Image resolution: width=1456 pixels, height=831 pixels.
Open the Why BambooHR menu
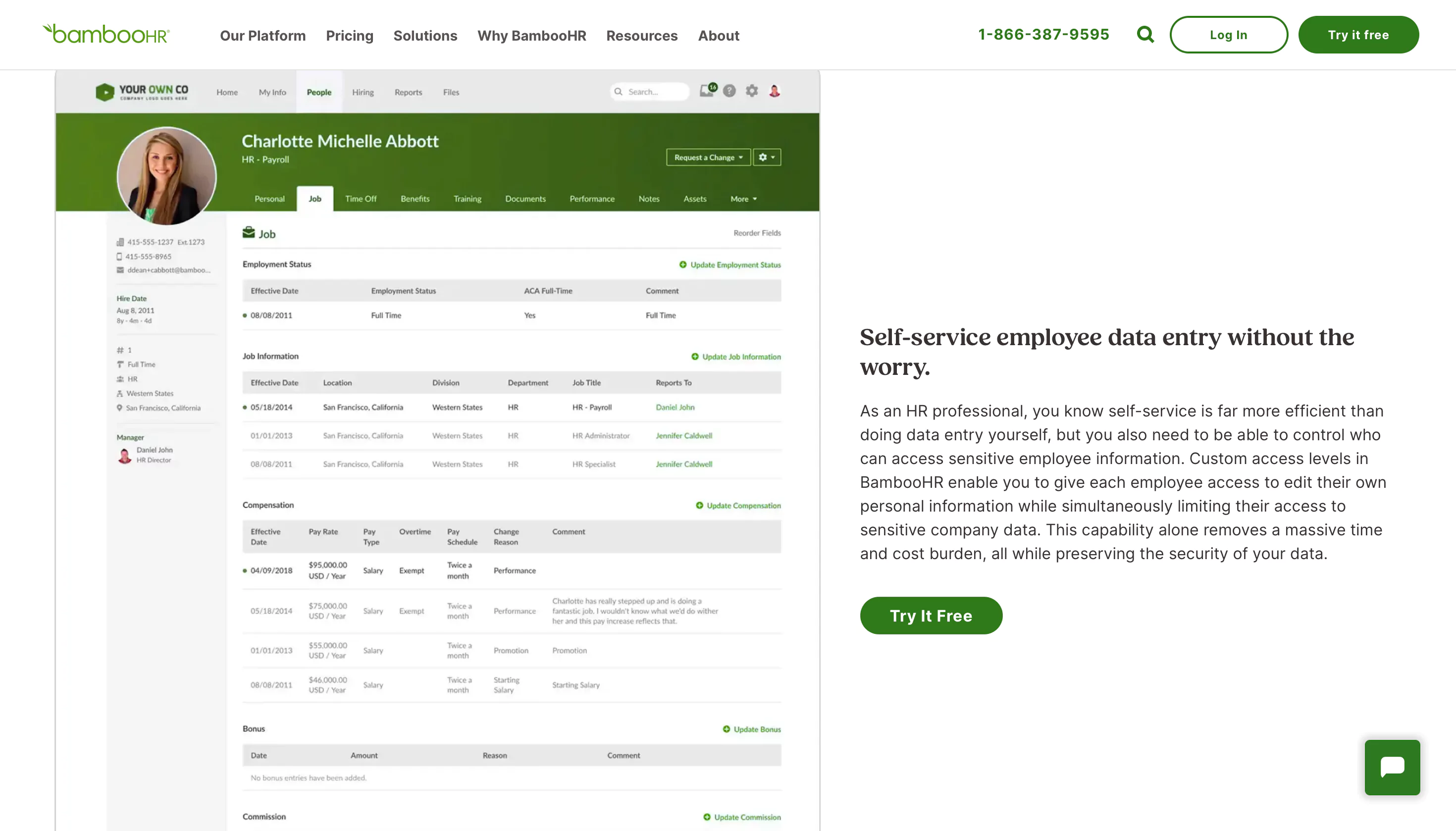click(x=531, y=35)
